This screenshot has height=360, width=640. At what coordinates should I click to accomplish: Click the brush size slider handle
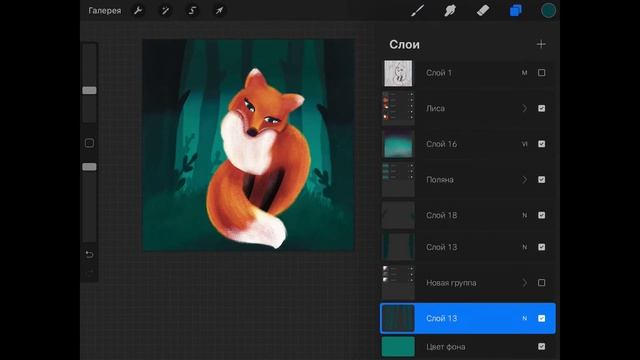89,91
